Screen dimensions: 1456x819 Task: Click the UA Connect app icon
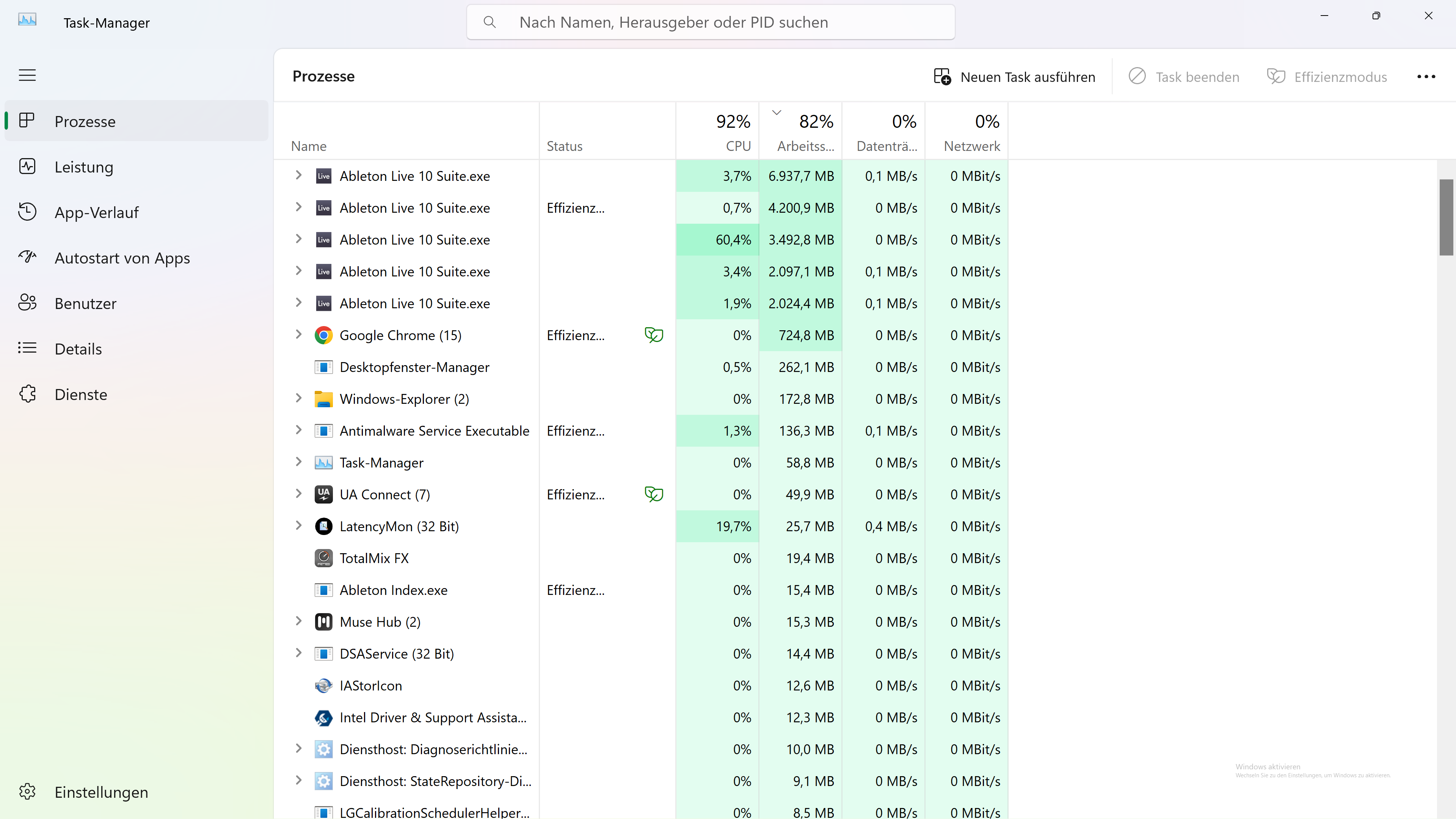pyautogui.click(x=323, y=494)
